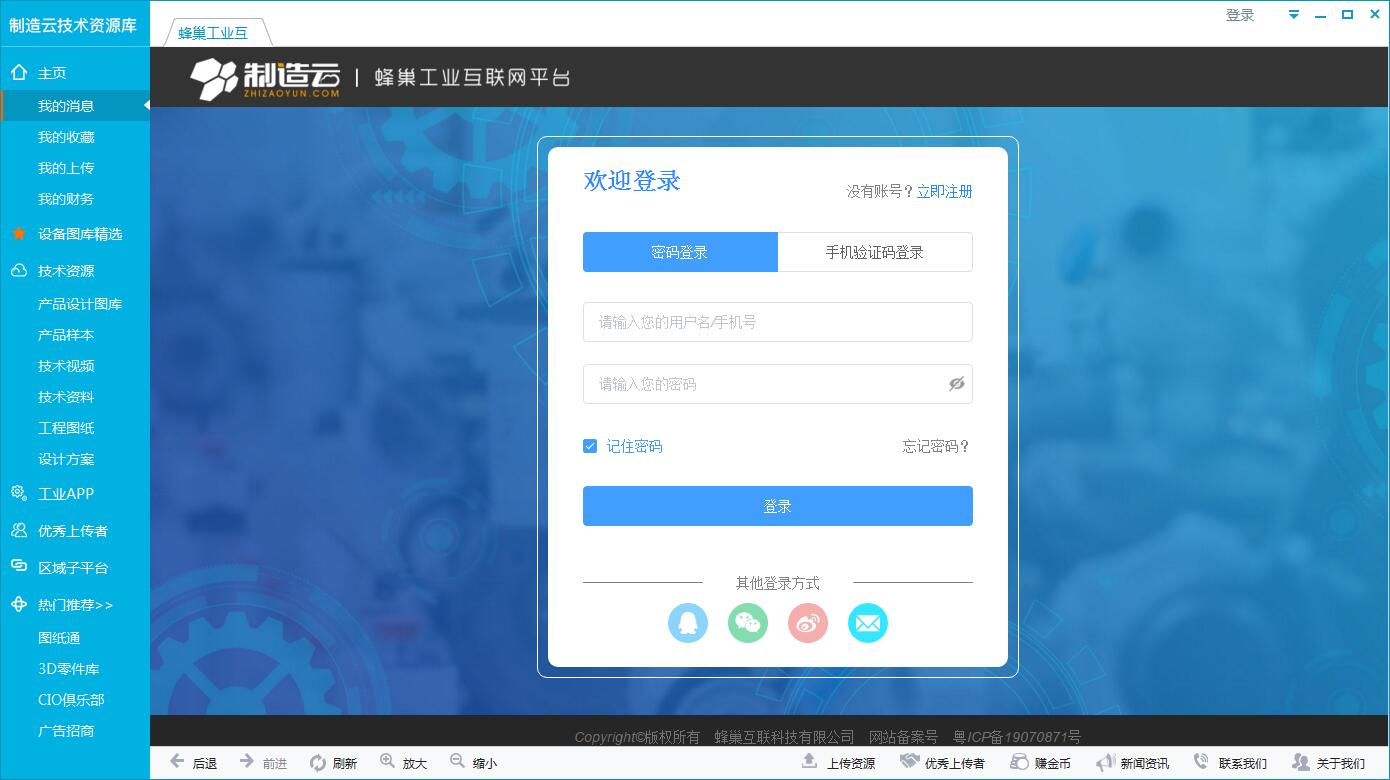Open the title bar dropdown arrow menu
Screen dimensions: 1390x780
[1294, 15]
